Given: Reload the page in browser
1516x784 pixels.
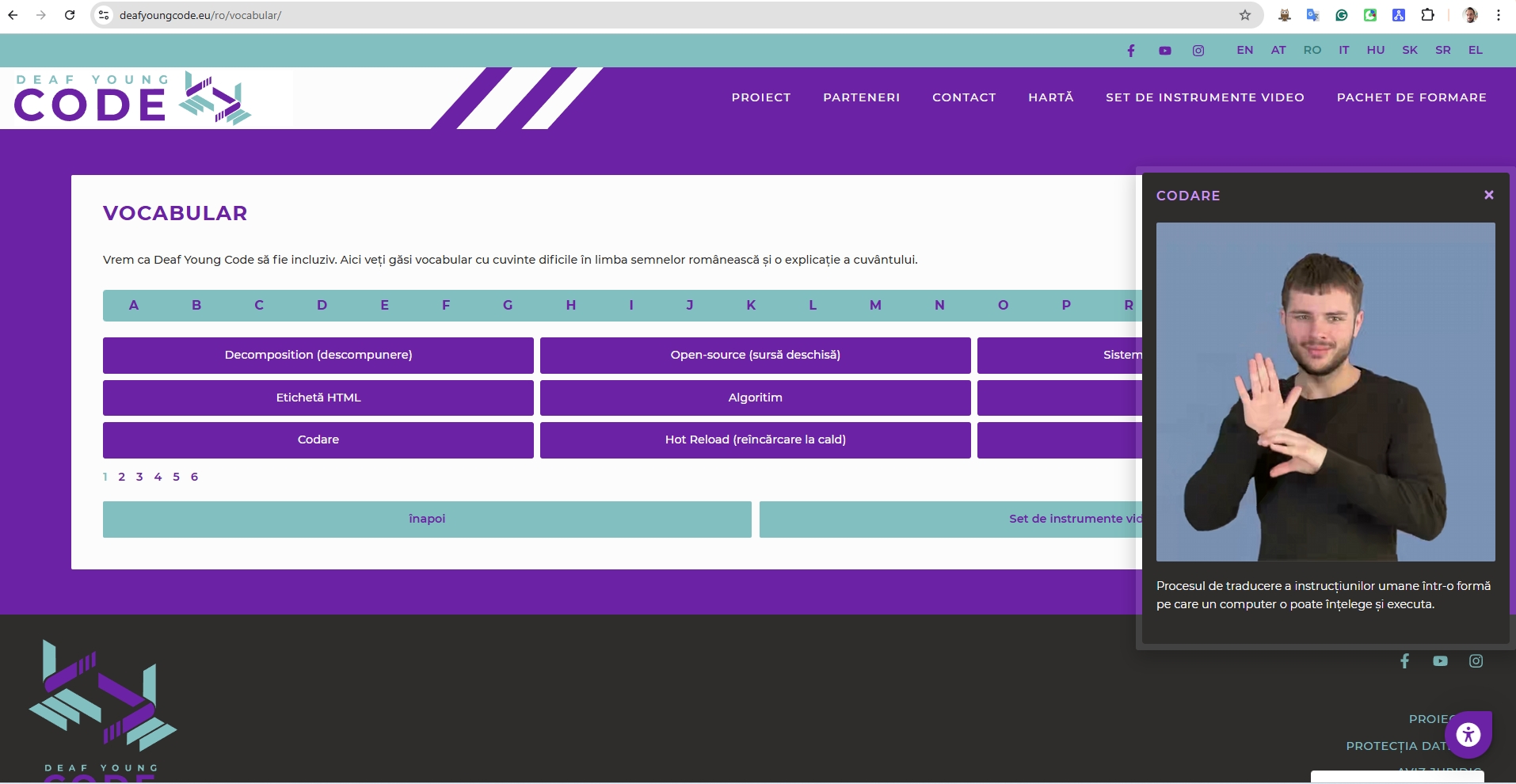Looking at the screenshot, I should [70, 15].
